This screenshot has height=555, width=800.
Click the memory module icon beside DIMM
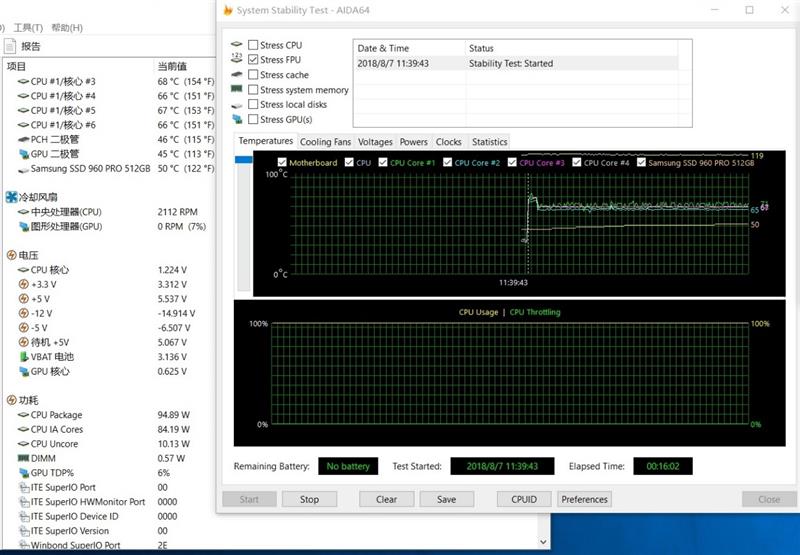[x=22, y=458]
